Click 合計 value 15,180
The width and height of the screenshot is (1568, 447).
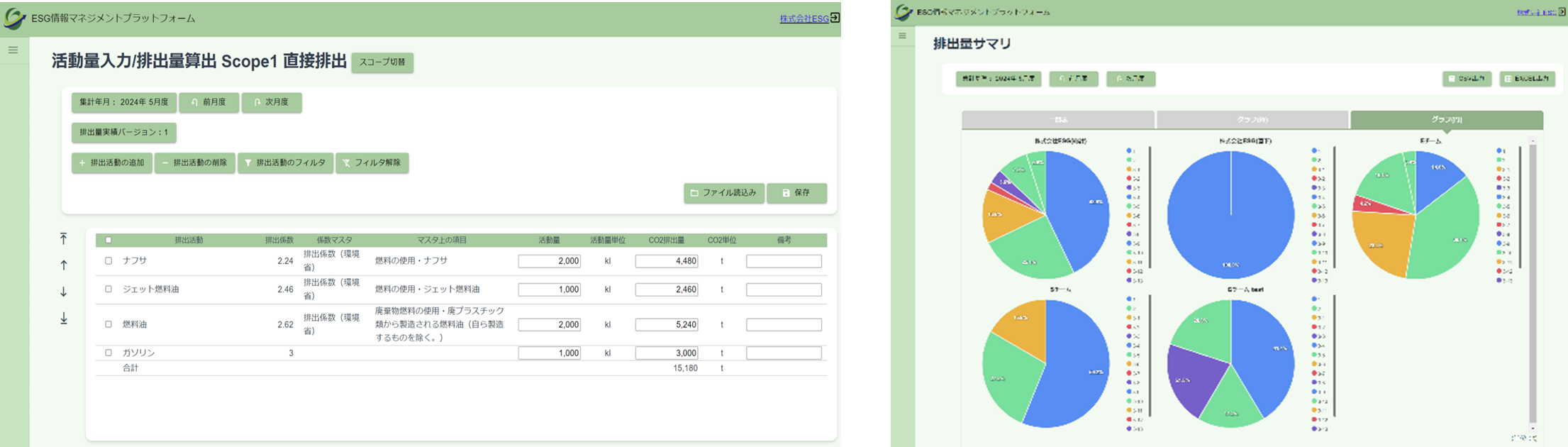point(685,368)
